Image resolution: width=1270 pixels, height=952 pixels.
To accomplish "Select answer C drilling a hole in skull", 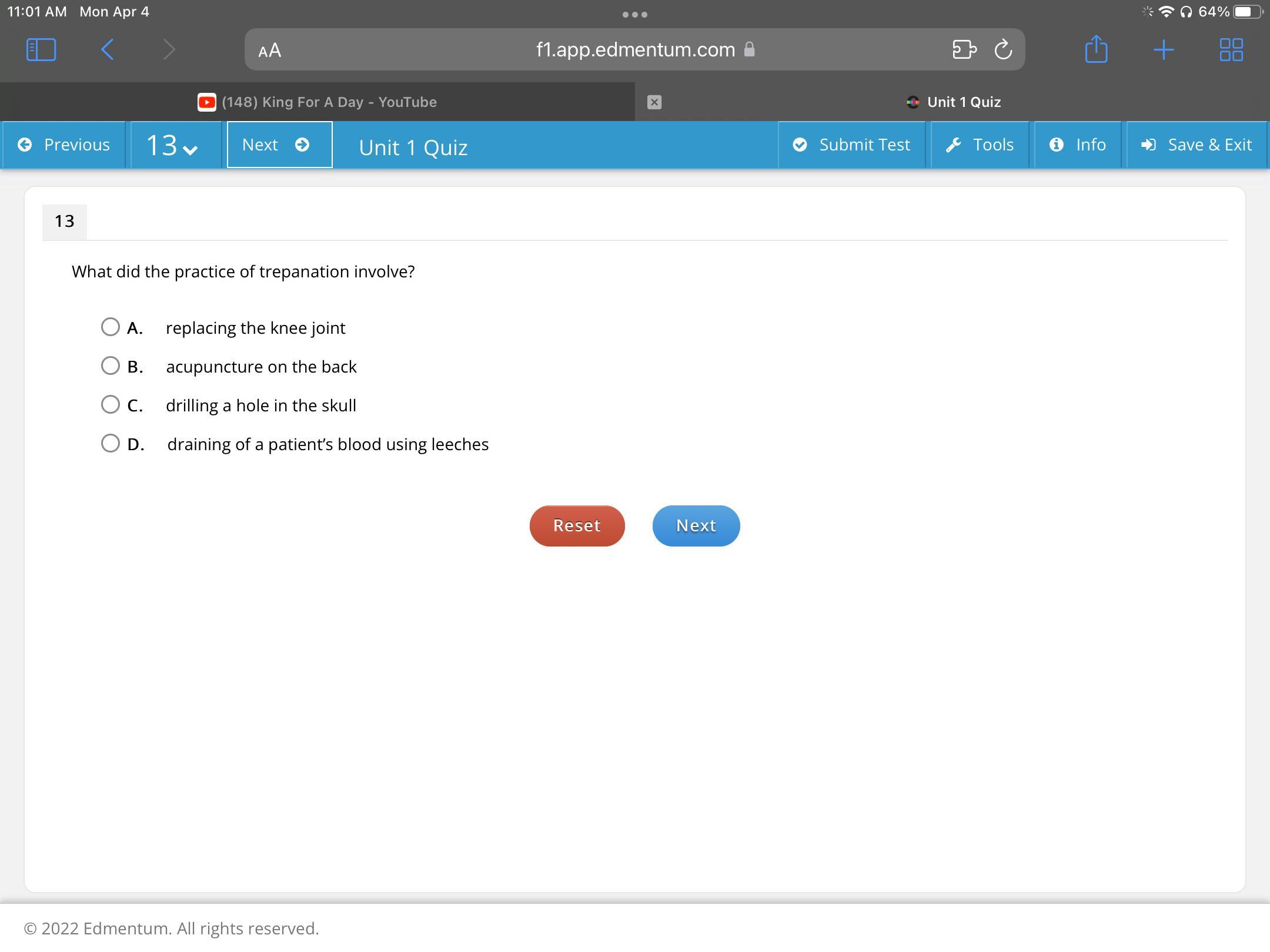I will tap(111, 404).
